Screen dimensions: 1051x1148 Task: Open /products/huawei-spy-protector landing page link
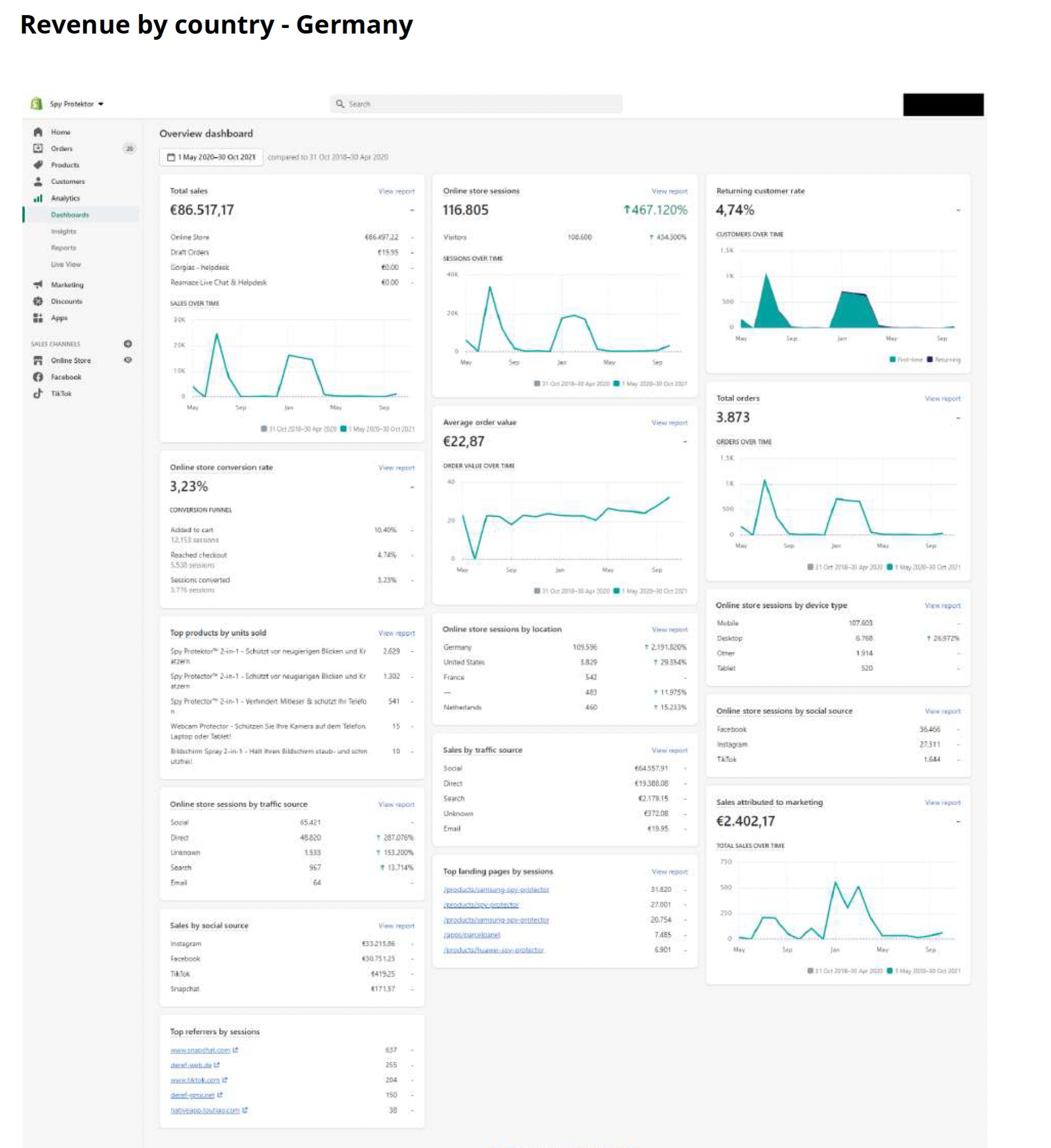[x=493, y=950]
